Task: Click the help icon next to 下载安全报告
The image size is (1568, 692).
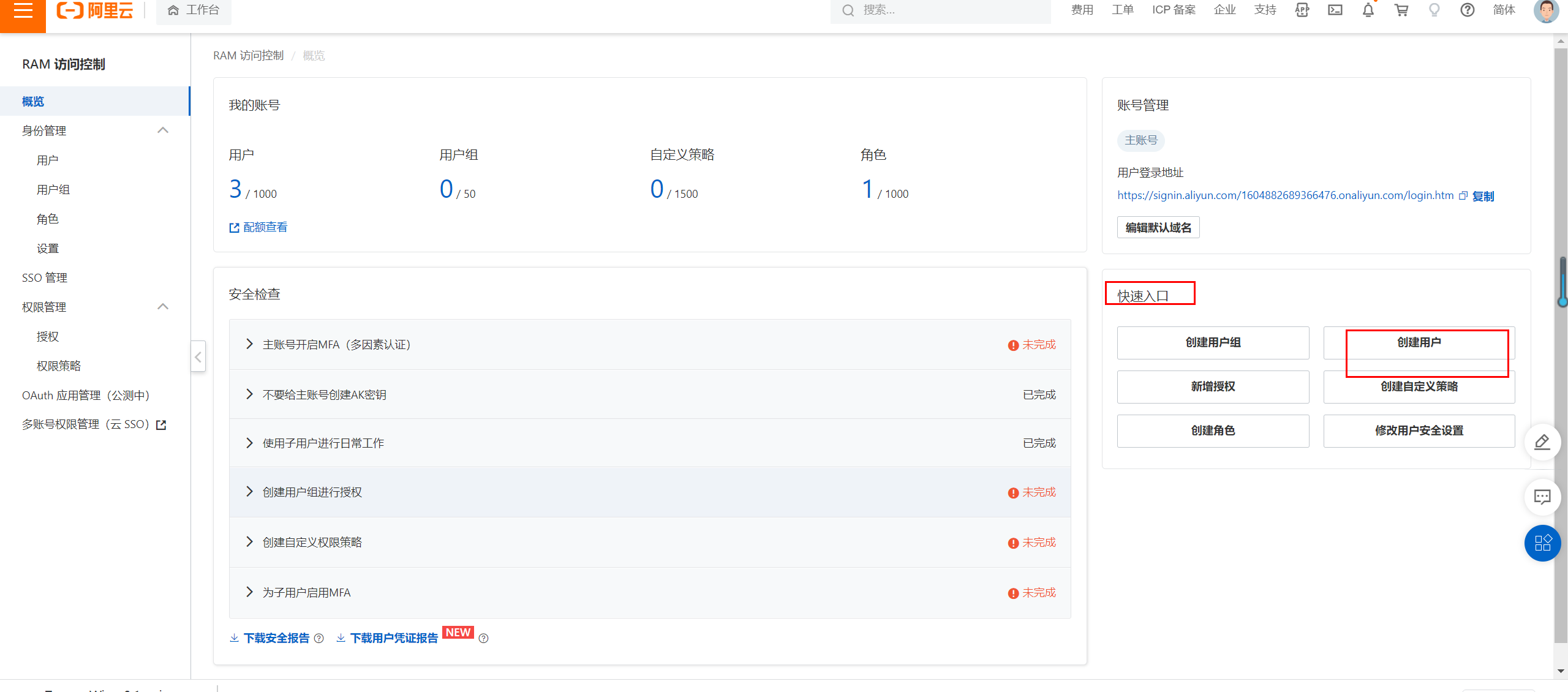Action: click(x=318, y=639)
